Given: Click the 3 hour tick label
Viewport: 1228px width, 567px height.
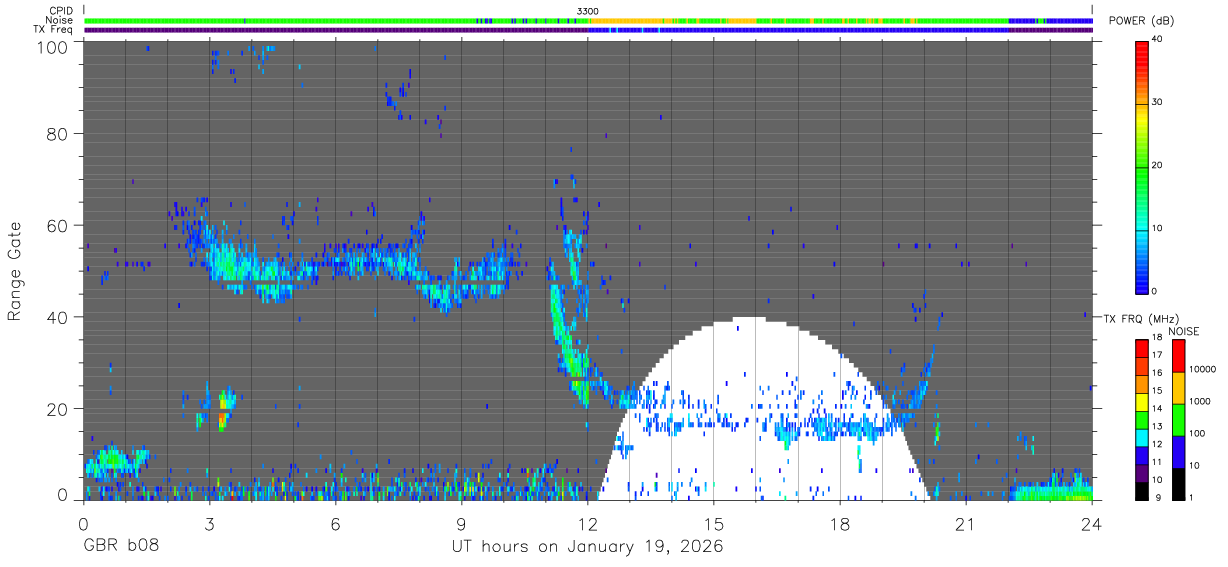Looking at the screenshot, I should click(x=210, y=524).
